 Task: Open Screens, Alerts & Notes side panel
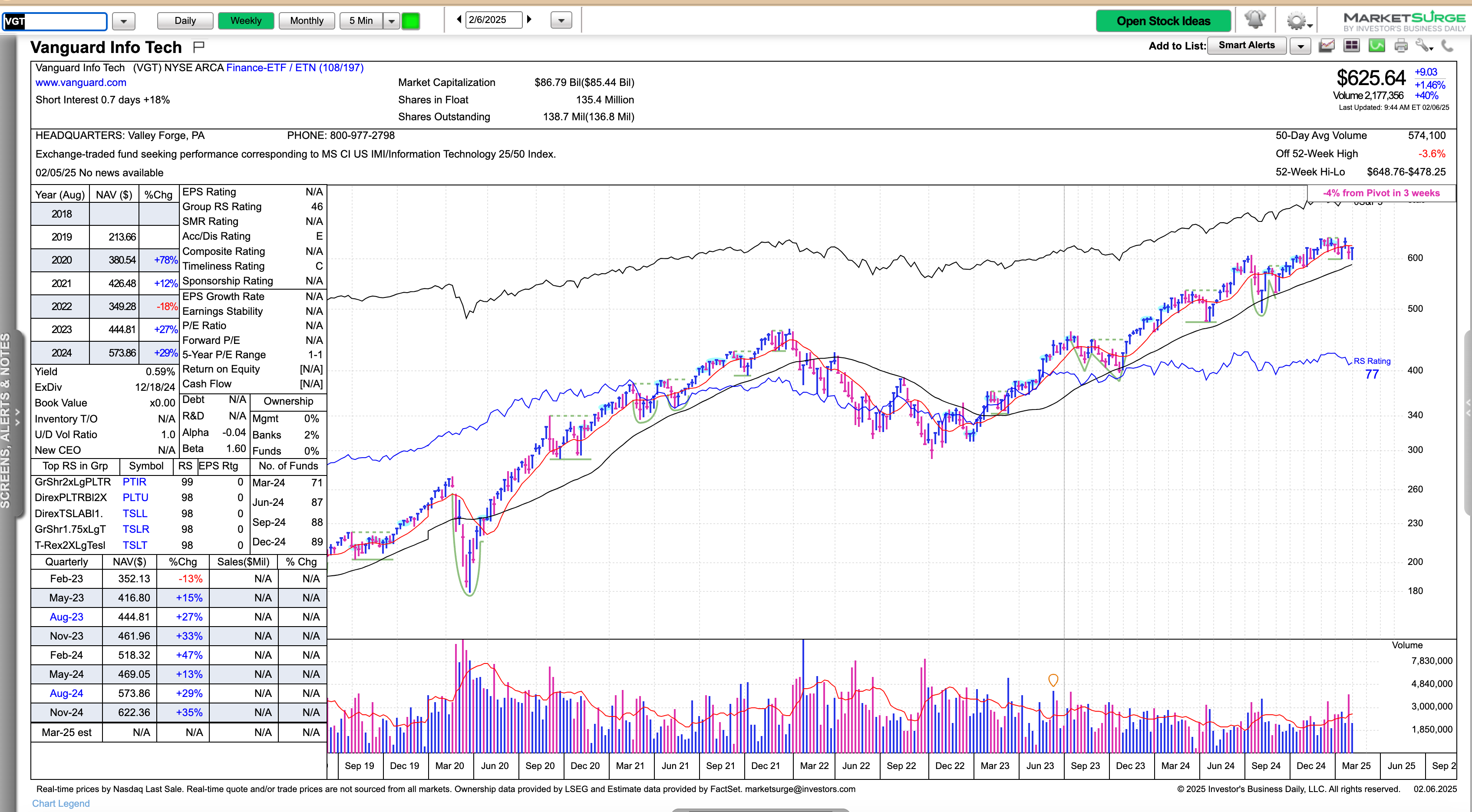10,420
